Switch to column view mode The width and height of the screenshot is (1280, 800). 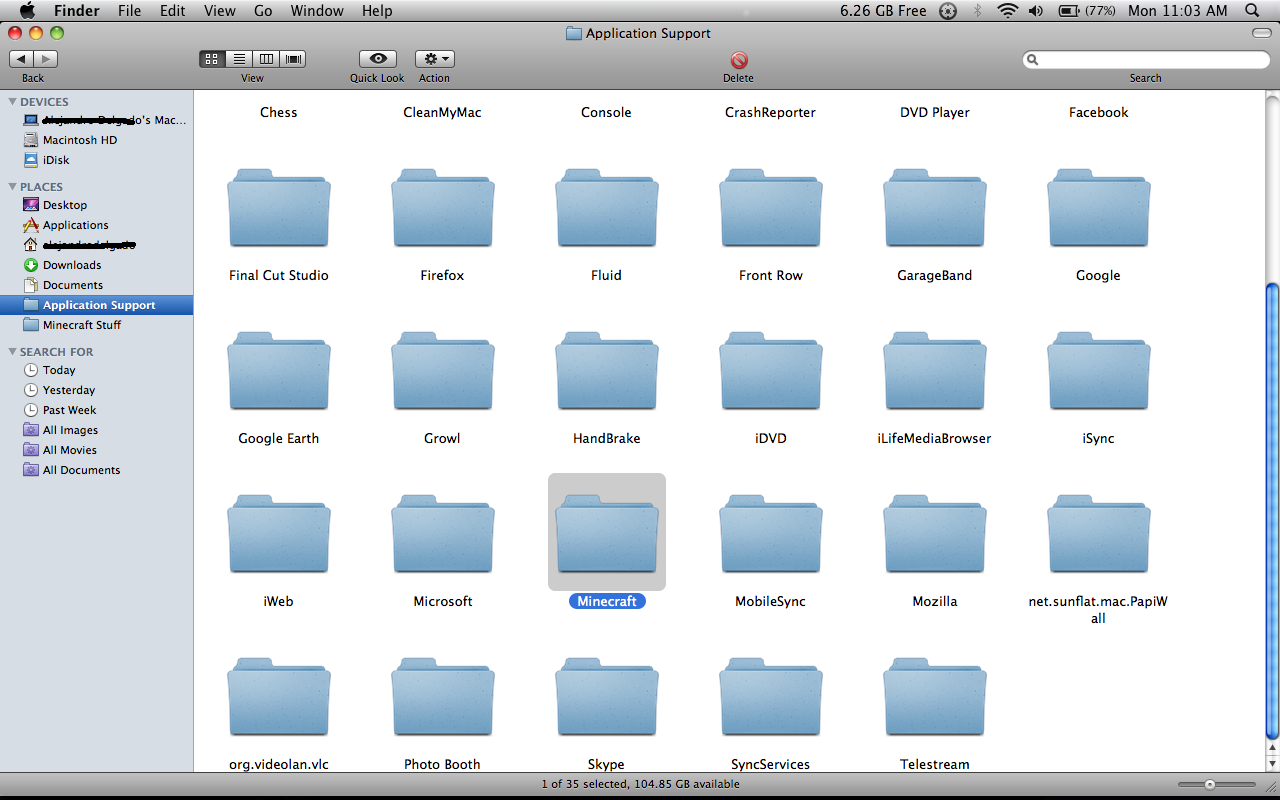point(266,59)
